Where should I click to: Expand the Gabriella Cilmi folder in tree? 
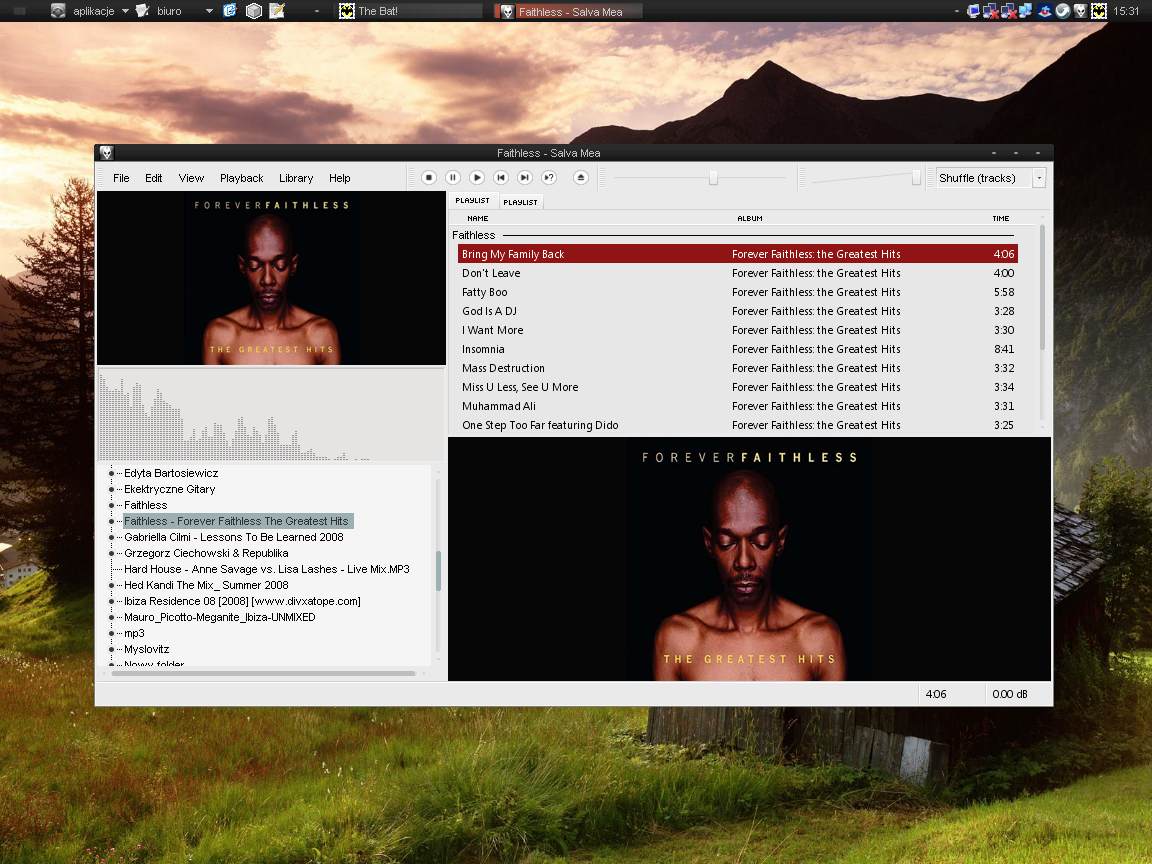111,537
